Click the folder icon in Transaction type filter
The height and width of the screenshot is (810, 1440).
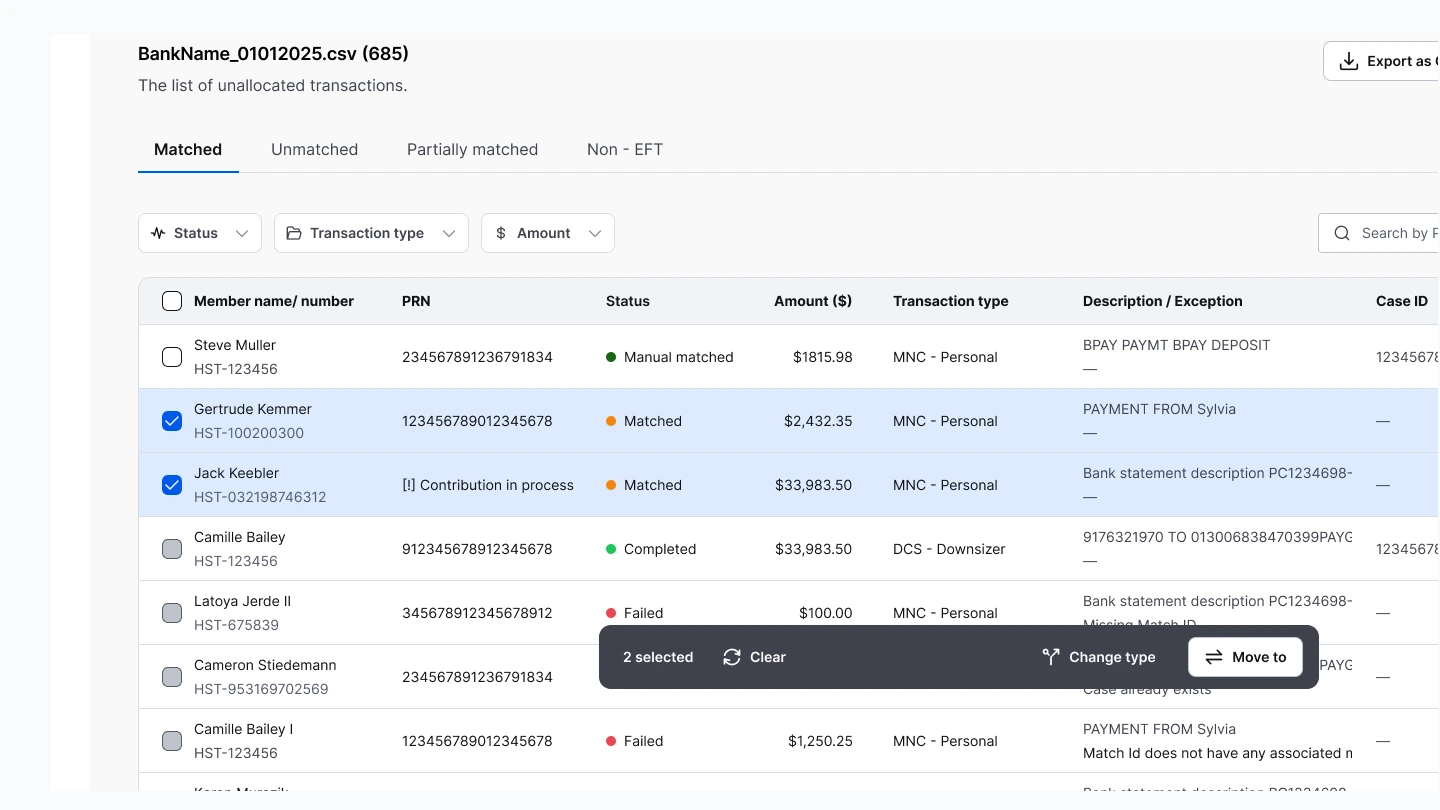[294, 233]
